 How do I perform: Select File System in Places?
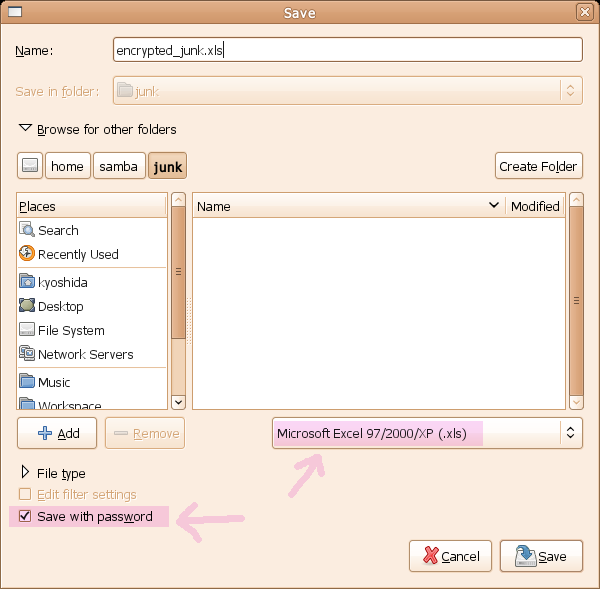[70, 330]
